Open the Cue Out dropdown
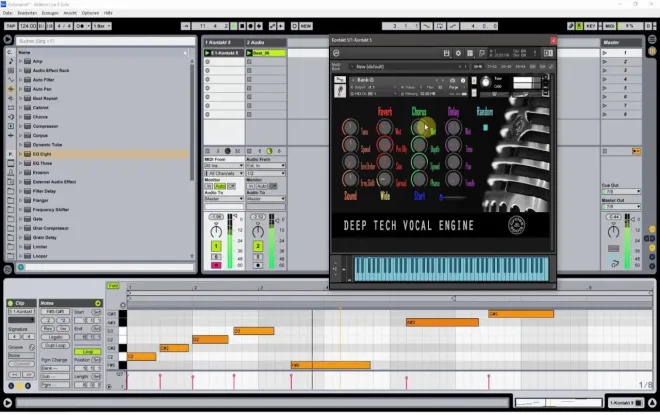The height and width of the screenshot is (415, 660). click(621, 192)
